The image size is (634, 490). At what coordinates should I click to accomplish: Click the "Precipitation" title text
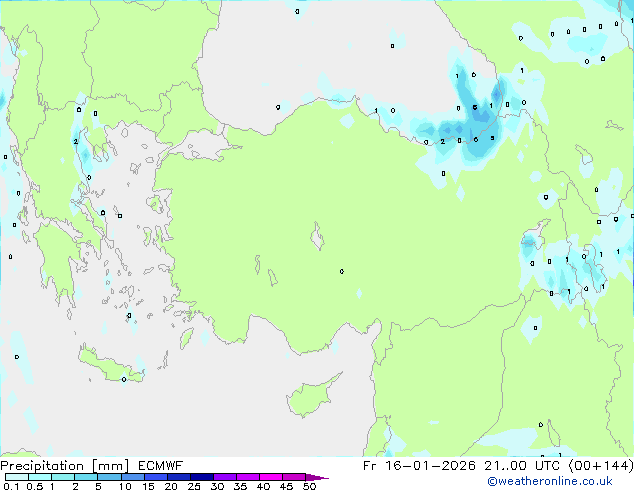tap(42, 466)
